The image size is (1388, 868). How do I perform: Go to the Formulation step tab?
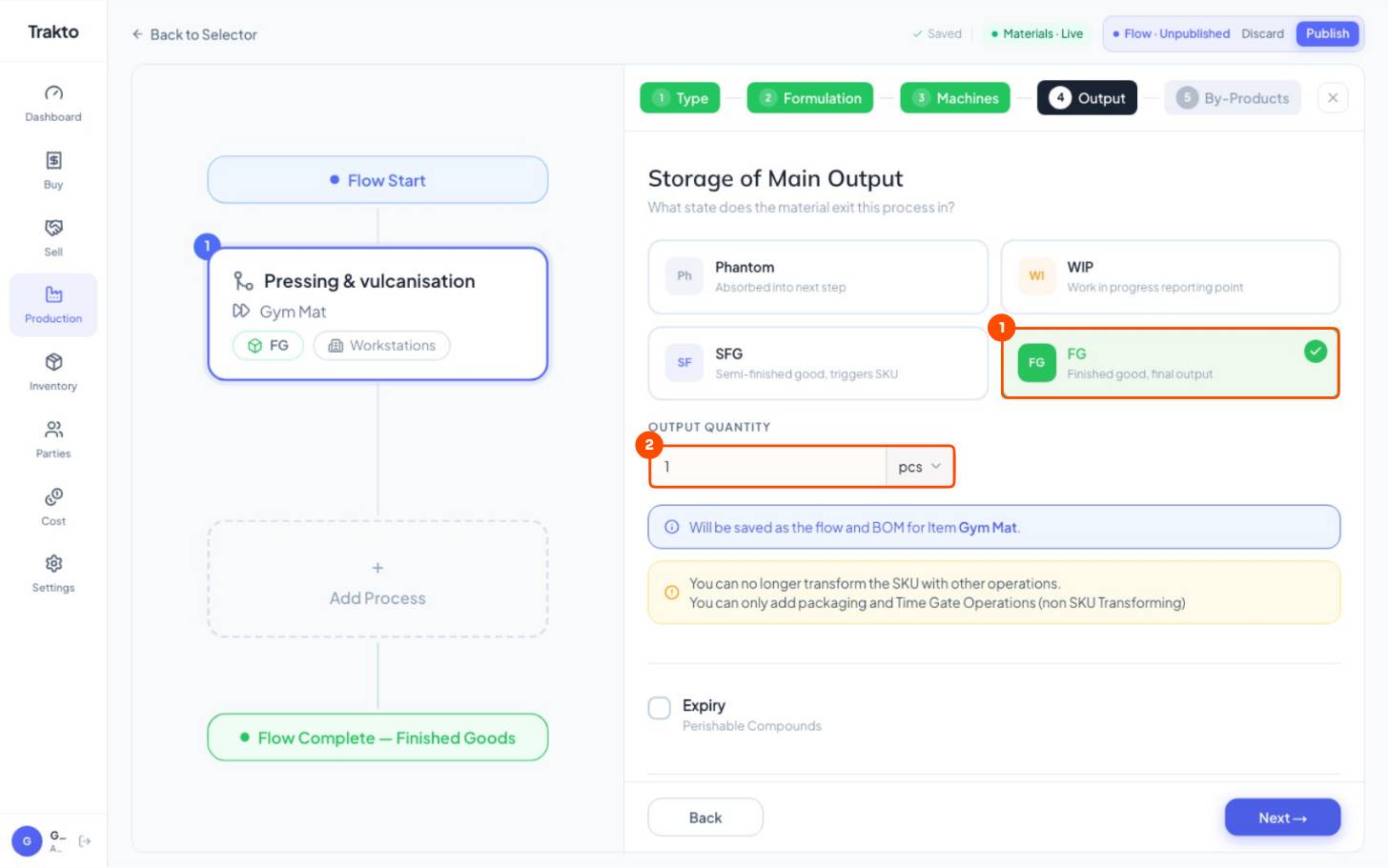click(x=810, y=98)
